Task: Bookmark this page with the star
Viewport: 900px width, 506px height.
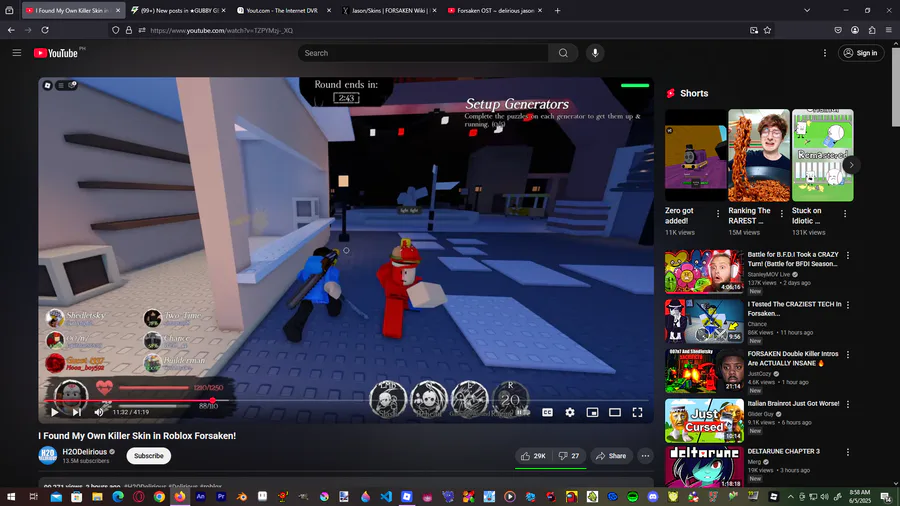Action: (x=767, y=30)
